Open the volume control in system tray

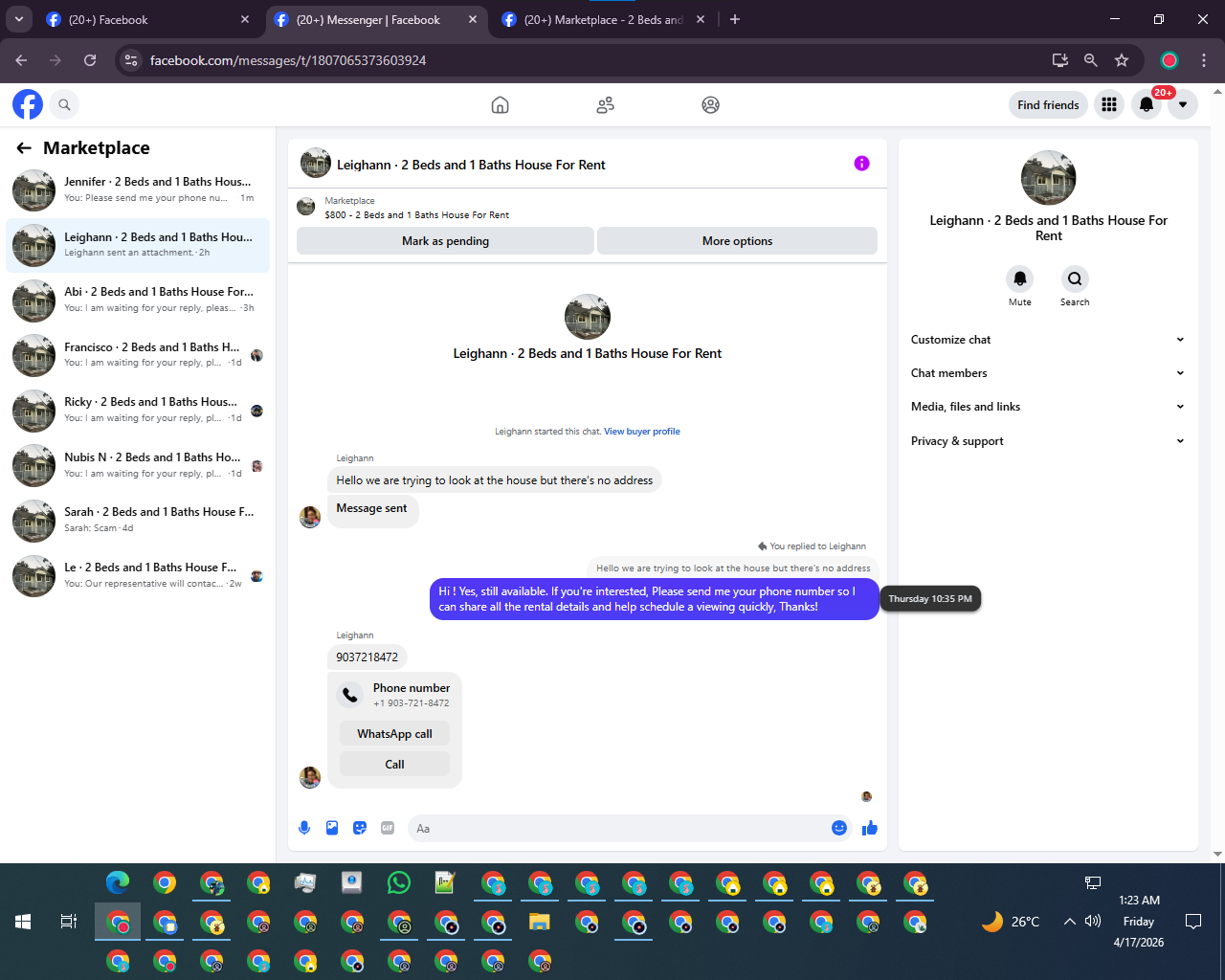[1093, 922]
